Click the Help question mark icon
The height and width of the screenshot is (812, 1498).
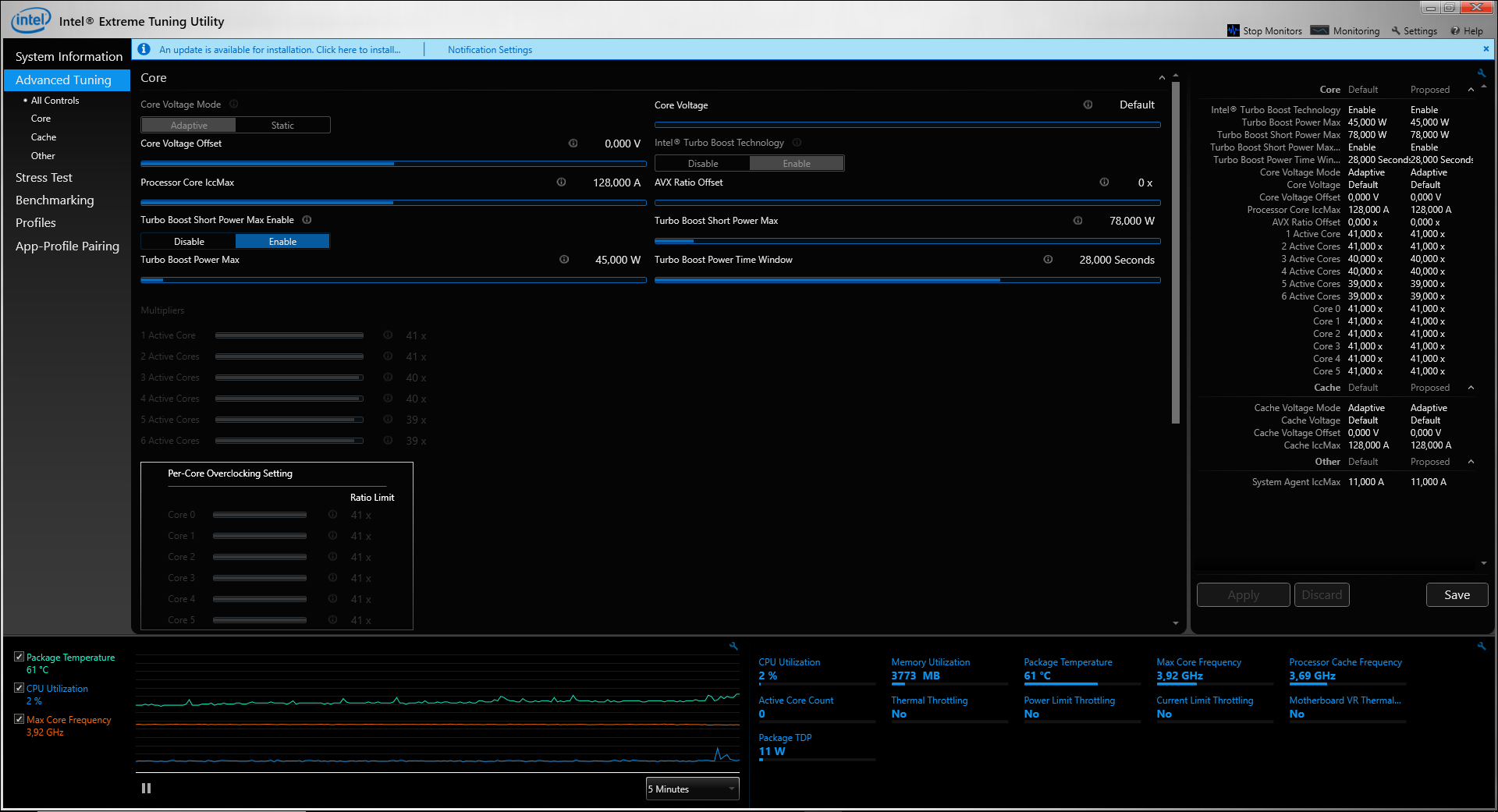click(x=1455, y=31)
